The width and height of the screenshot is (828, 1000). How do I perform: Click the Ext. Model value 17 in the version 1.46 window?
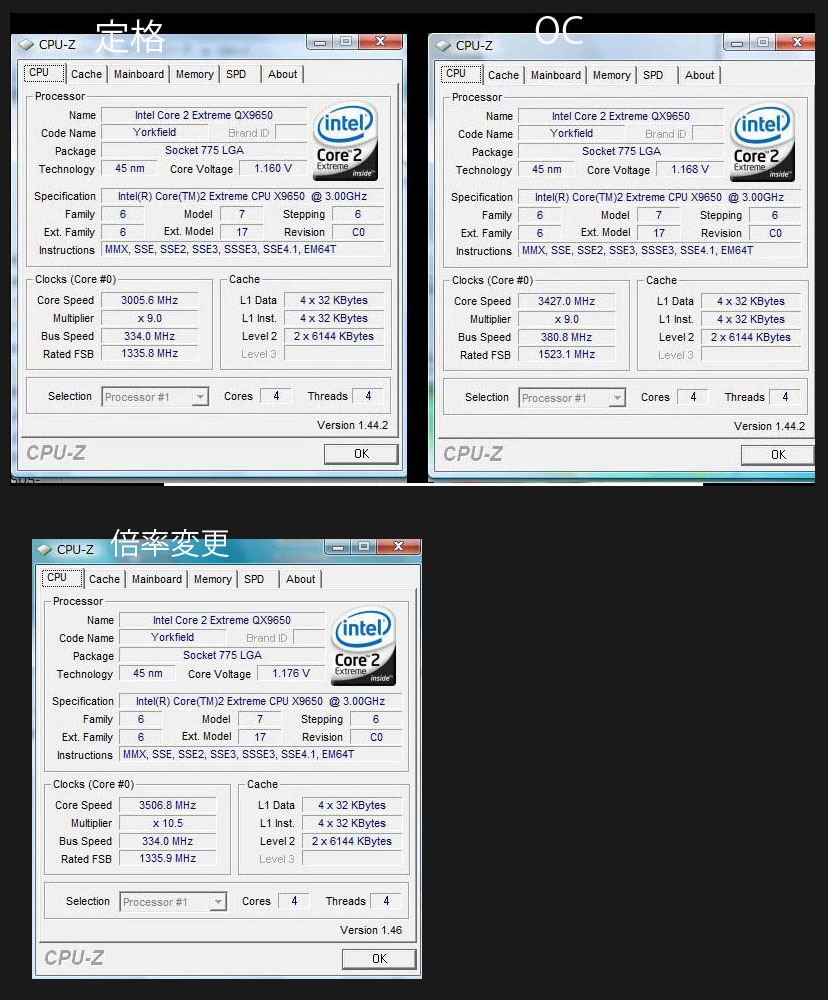click(260, 737)
